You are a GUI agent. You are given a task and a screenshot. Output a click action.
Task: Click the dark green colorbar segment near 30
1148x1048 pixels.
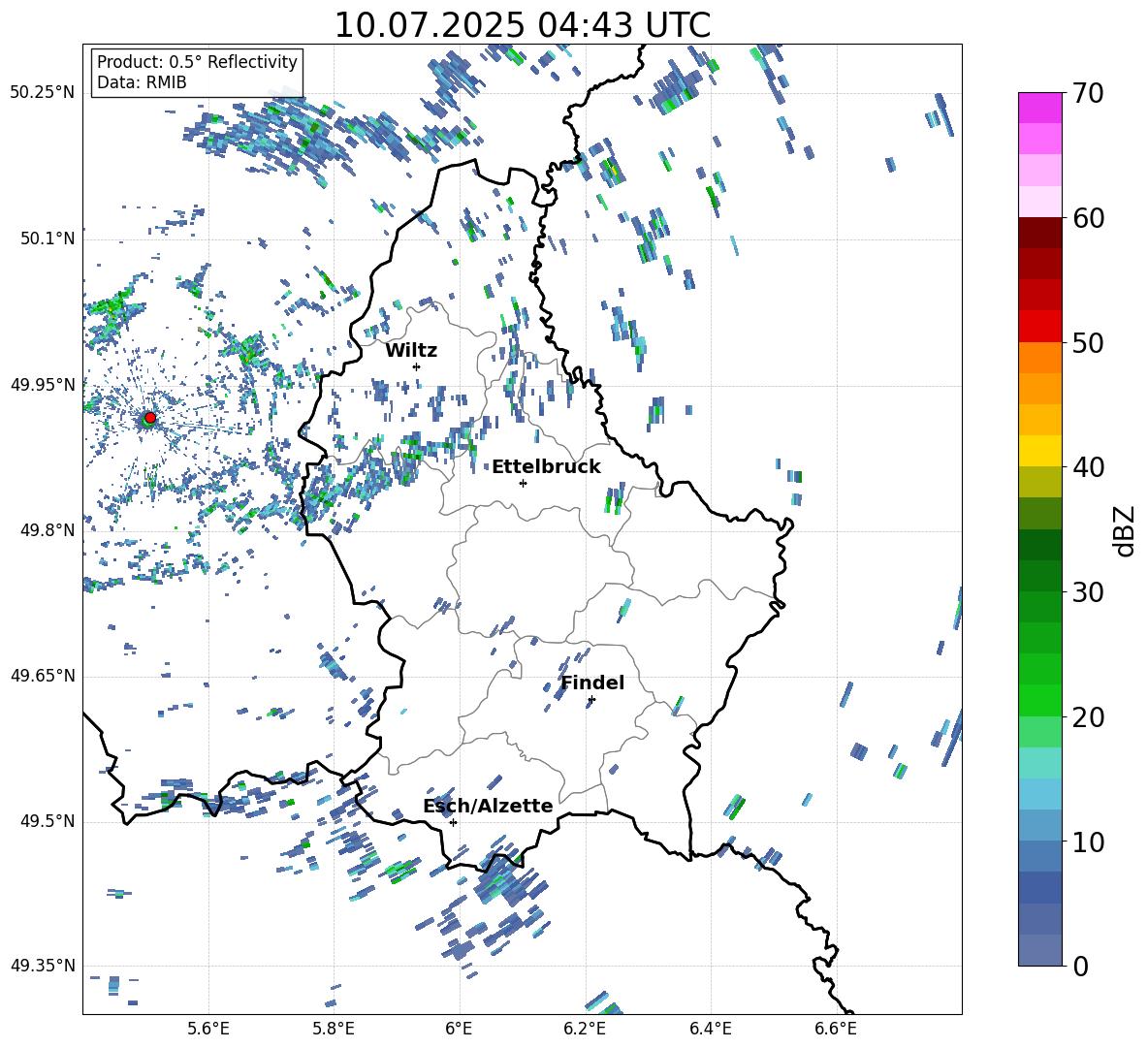point(1040,576)
